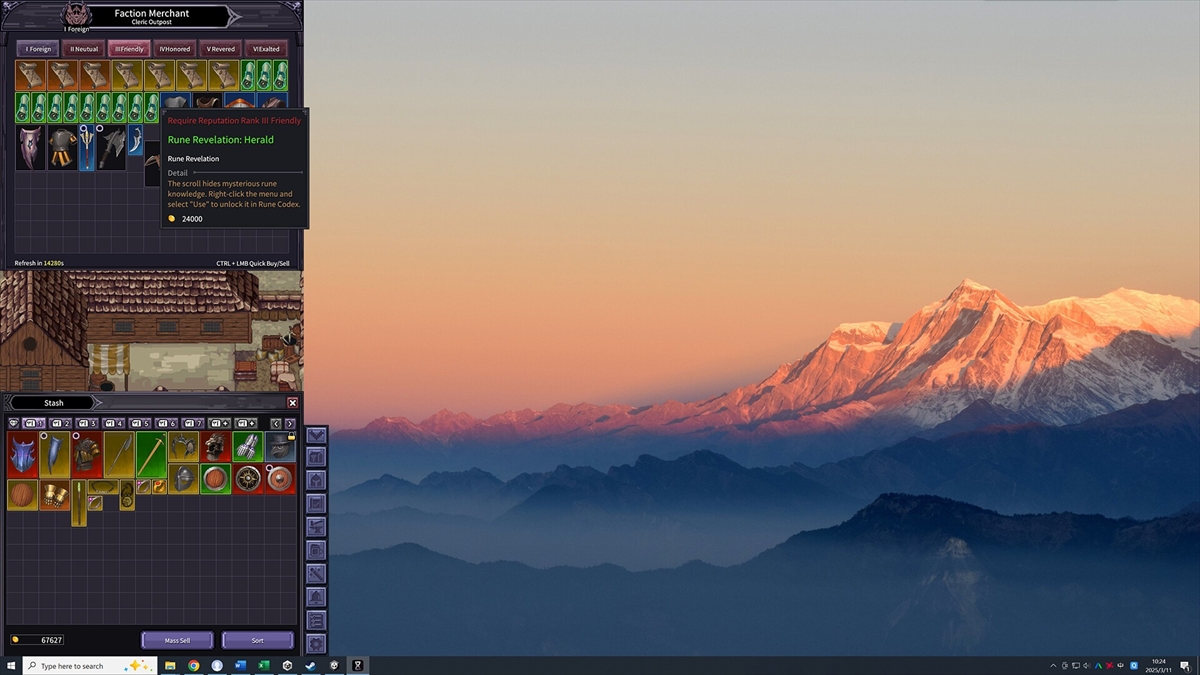
Task: Pick the purple shield in merchant inventory
Action: (30, 148)
